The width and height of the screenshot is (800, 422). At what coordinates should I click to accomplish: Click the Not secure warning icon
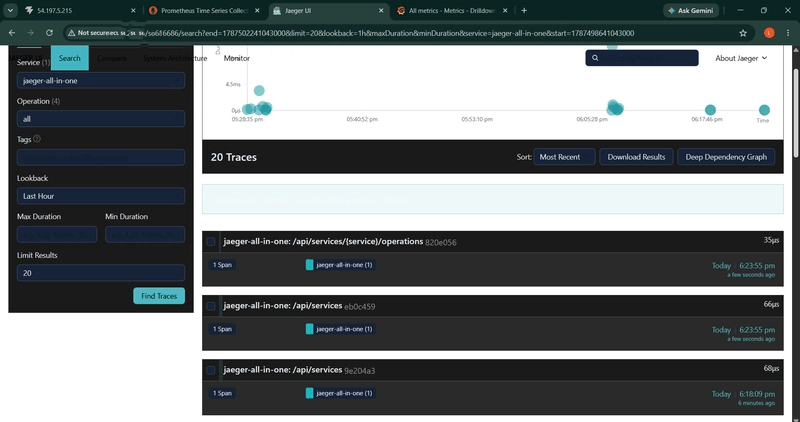pyautogui.click(x=72, y=33)
